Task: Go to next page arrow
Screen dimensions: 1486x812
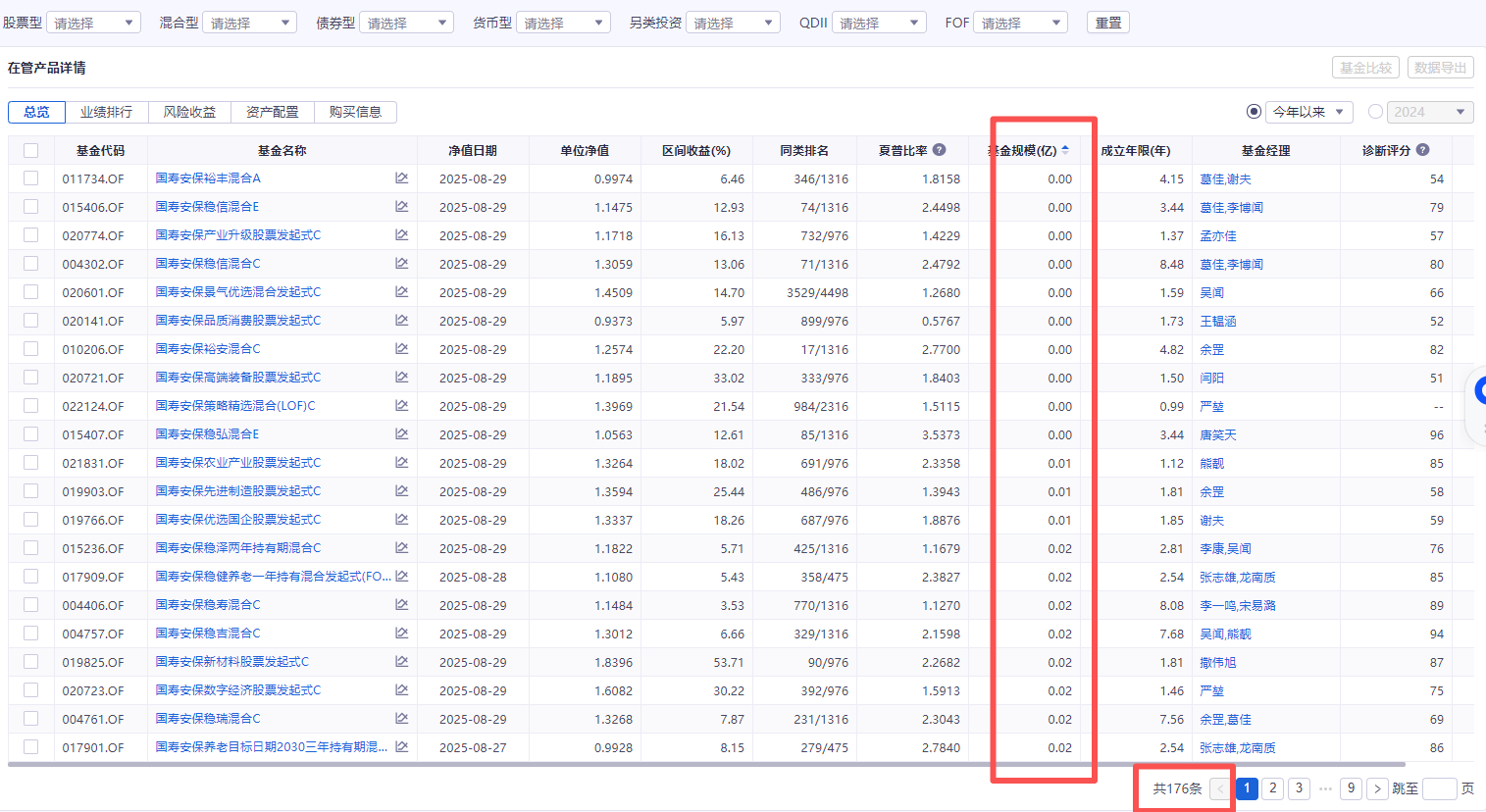Action: [x=1377, y=788]
